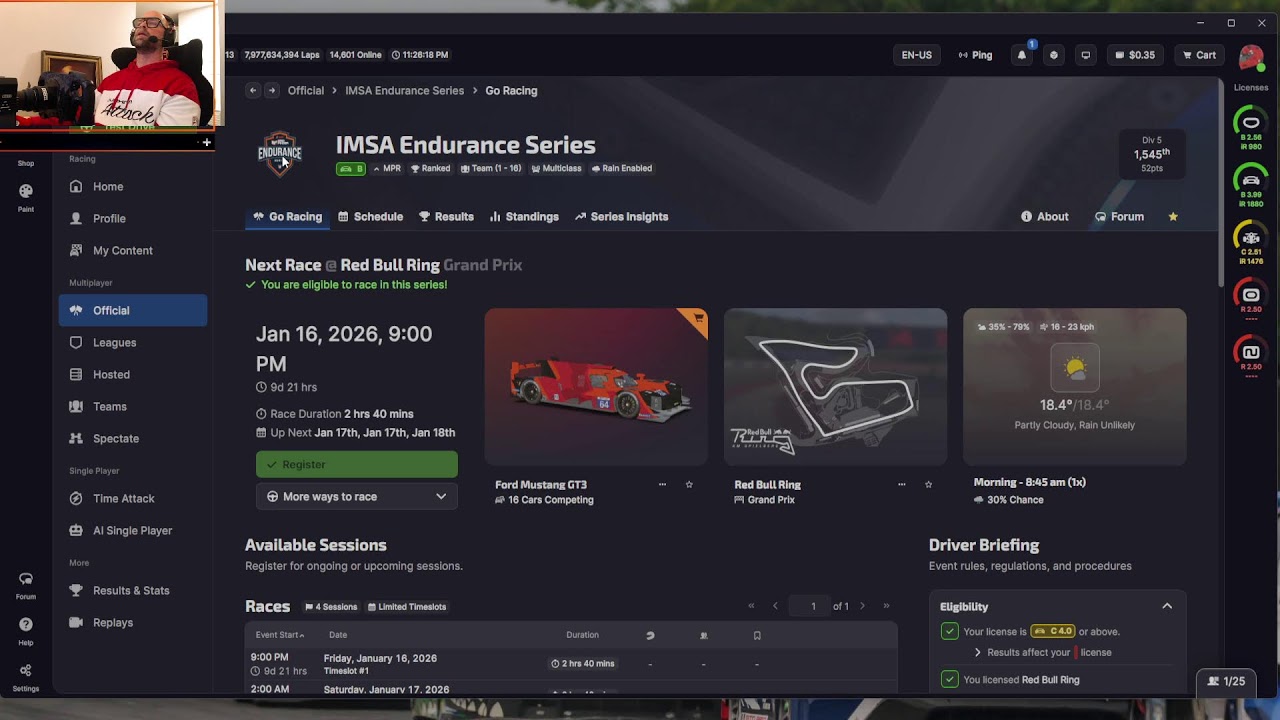Open the About link
Screen dimensions: 1280x720
click(x=1045, y=216)
